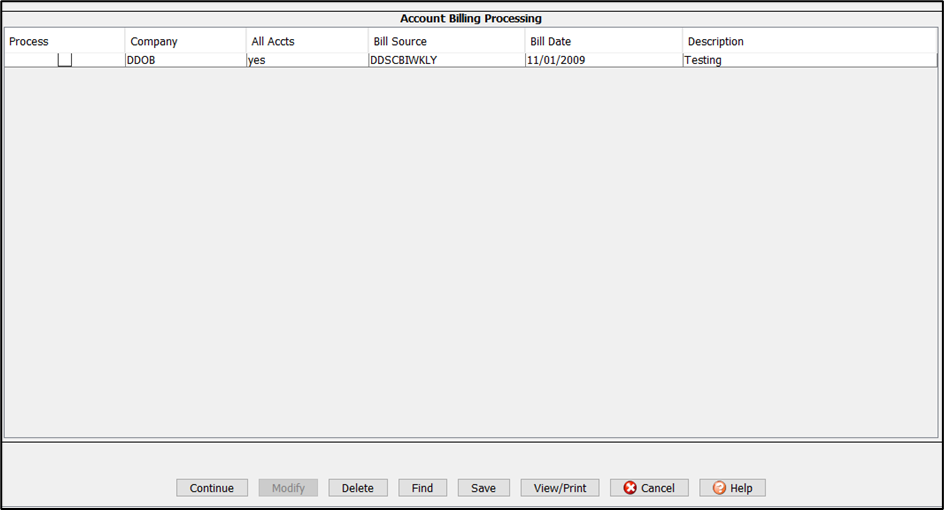Select the All Accts column header

click(273, 42)
